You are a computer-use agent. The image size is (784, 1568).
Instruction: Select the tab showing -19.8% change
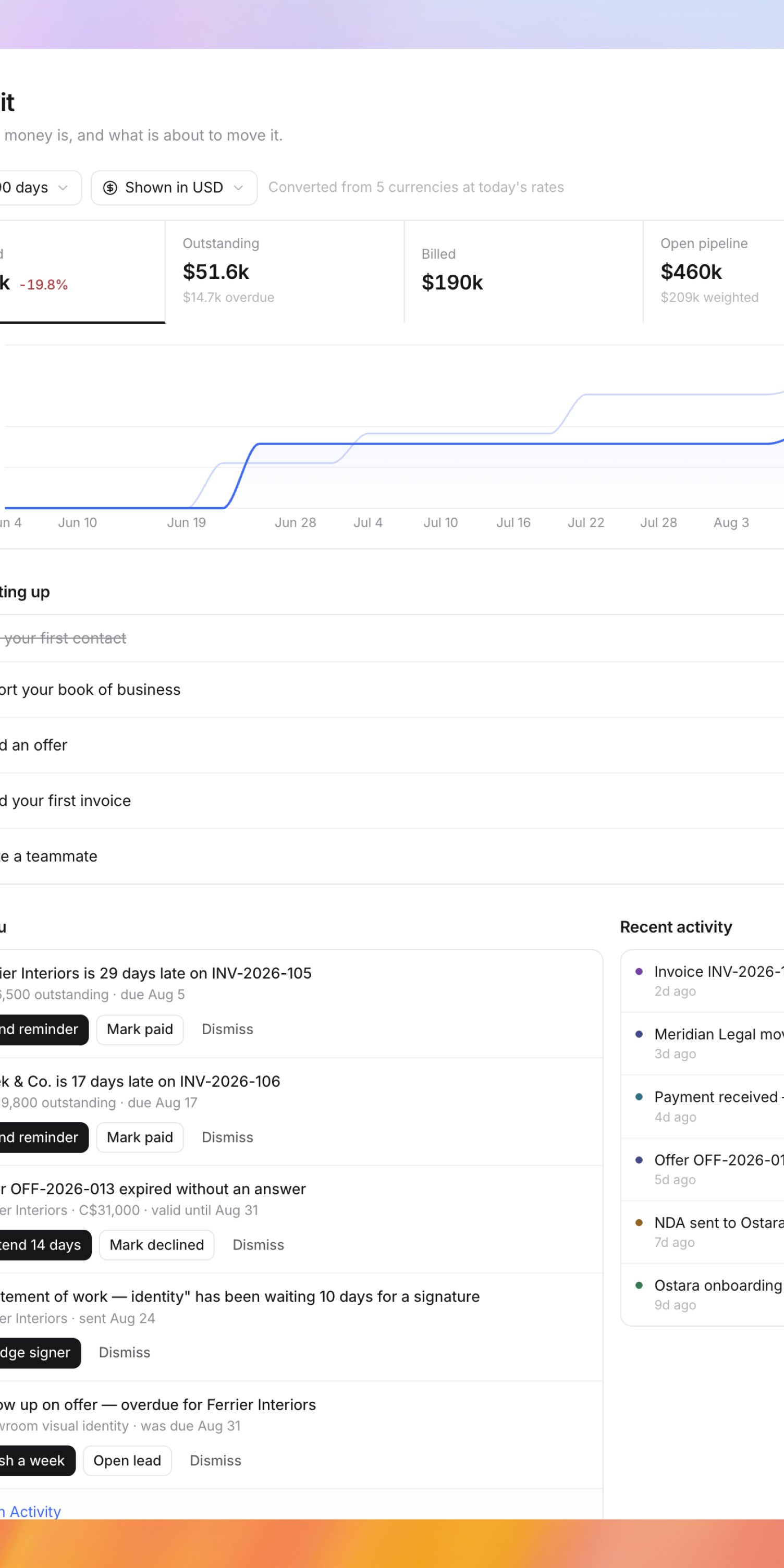(x=82, y=272)
